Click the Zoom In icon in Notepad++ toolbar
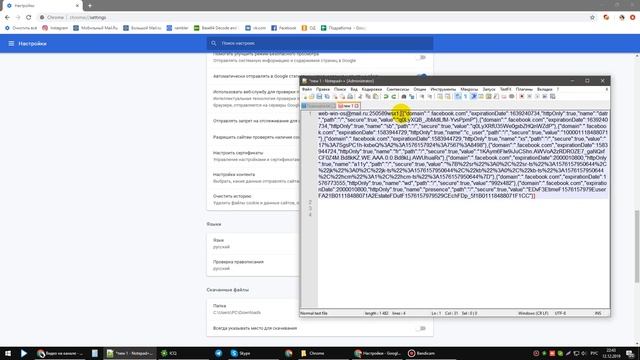This screenshot has width=640, height=360. (x=422, y=96)
